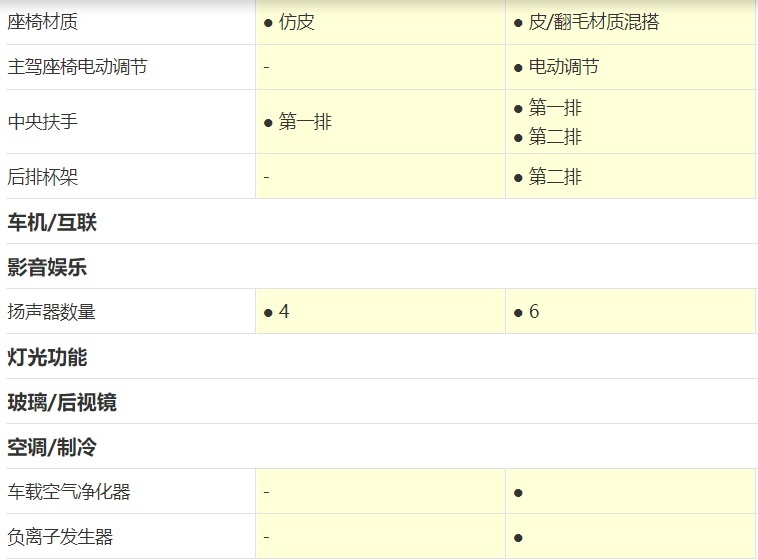
Task: Click 第一排 in the 中央扶手 second column
Action: [x=555, y=107]
